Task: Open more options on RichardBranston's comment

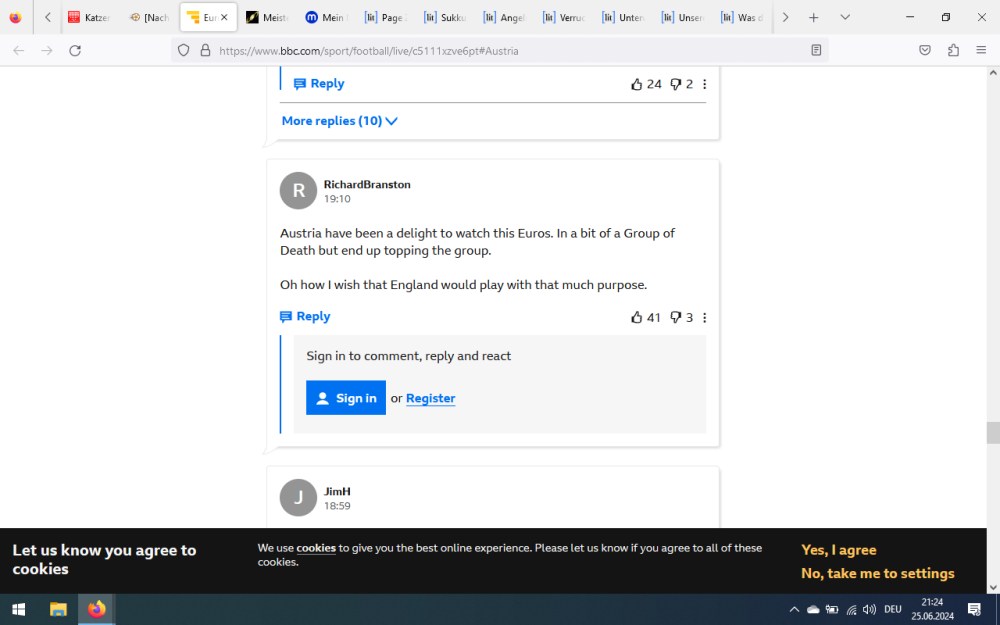Action: pyautogui.click(x=705, y=318)
